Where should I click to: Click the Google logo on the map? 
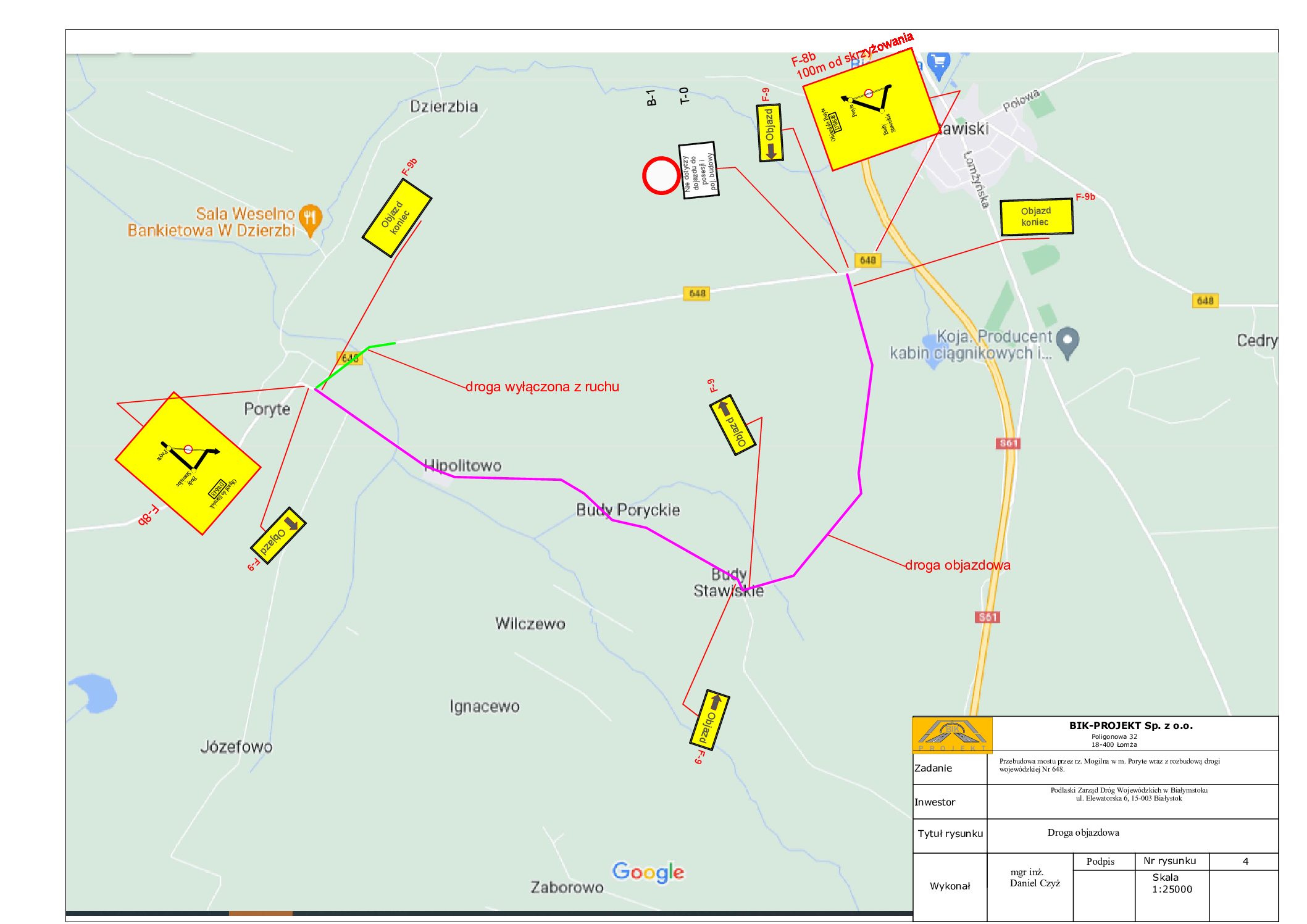click(648, 872)
